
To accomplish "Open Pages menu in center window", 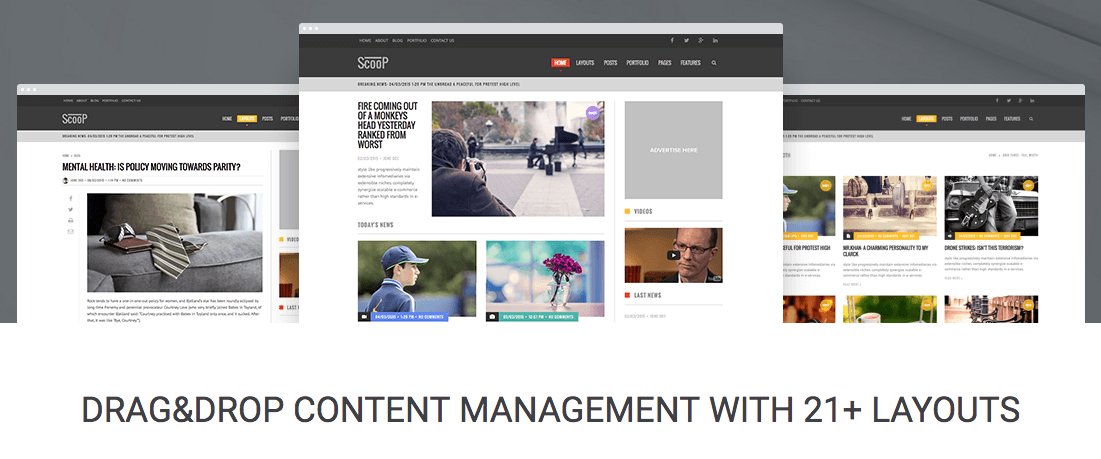I will (x=664, y=62).
